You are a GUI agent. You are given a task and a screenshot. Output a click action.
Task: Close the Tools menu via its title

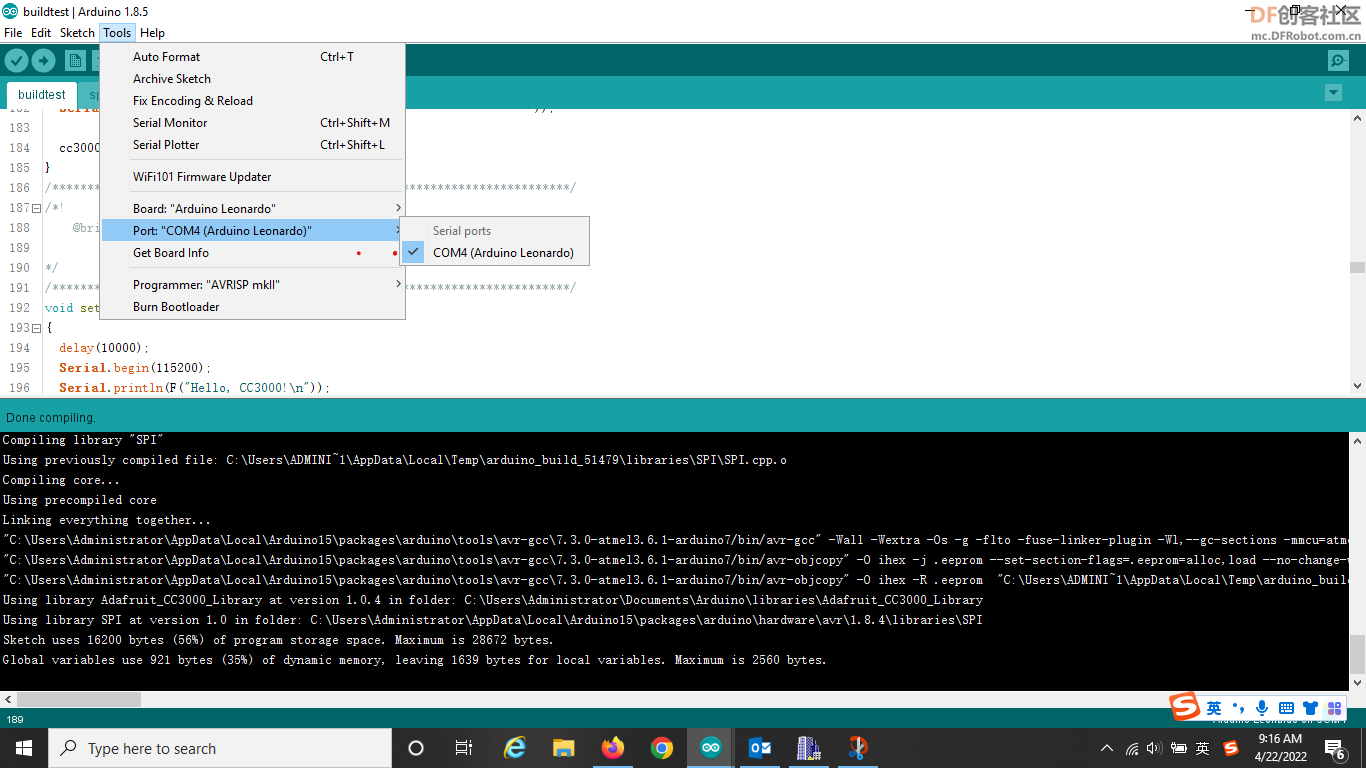pyautogui.click(x=117, y=33)
